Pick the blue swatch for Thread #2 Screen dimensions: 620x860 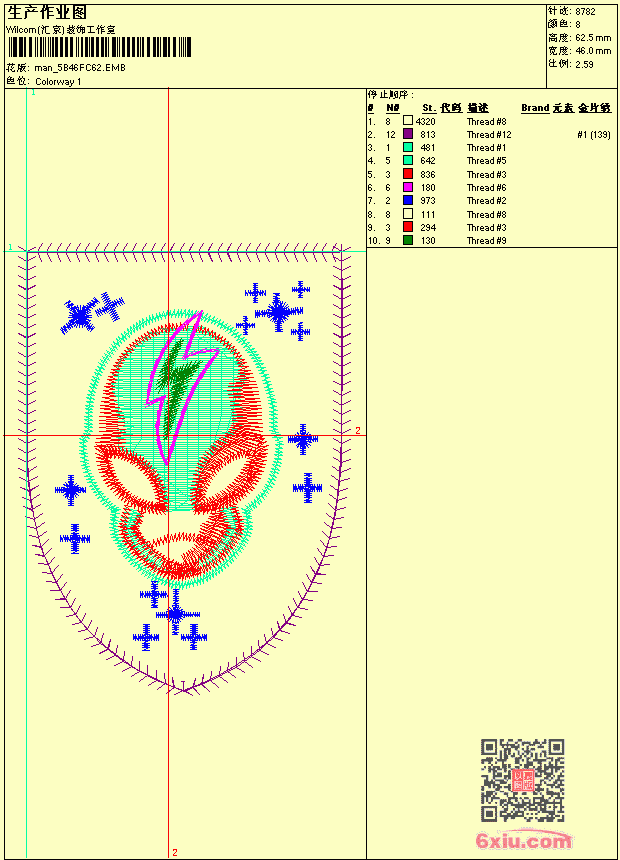point(408,200)
